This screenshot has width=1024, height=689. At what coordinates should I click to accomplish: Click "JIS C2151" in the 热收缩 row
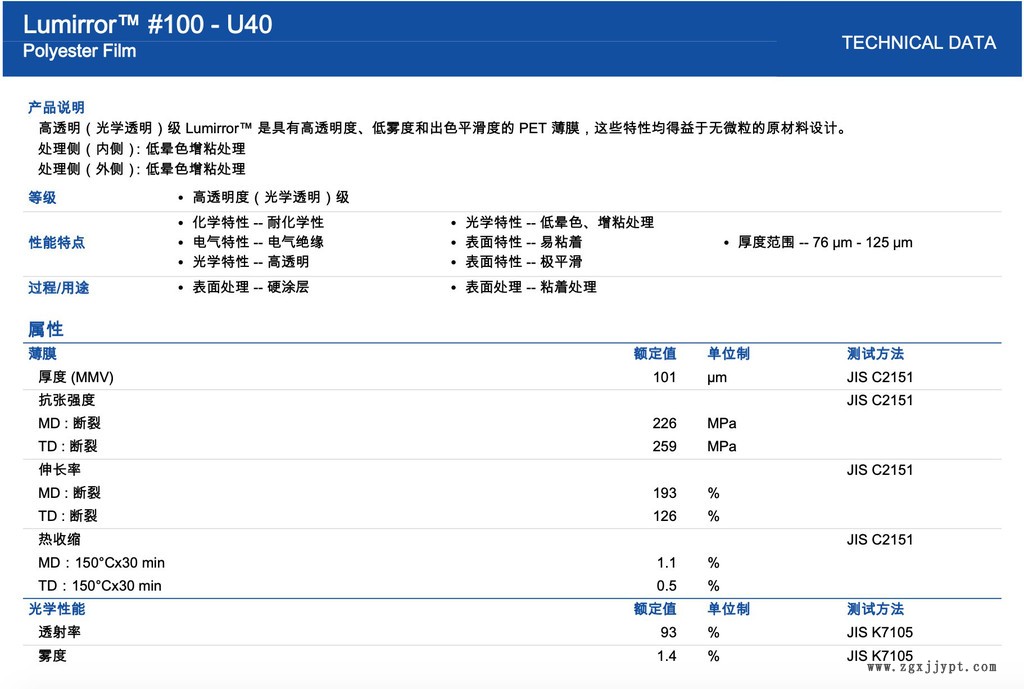pos(880,539)
